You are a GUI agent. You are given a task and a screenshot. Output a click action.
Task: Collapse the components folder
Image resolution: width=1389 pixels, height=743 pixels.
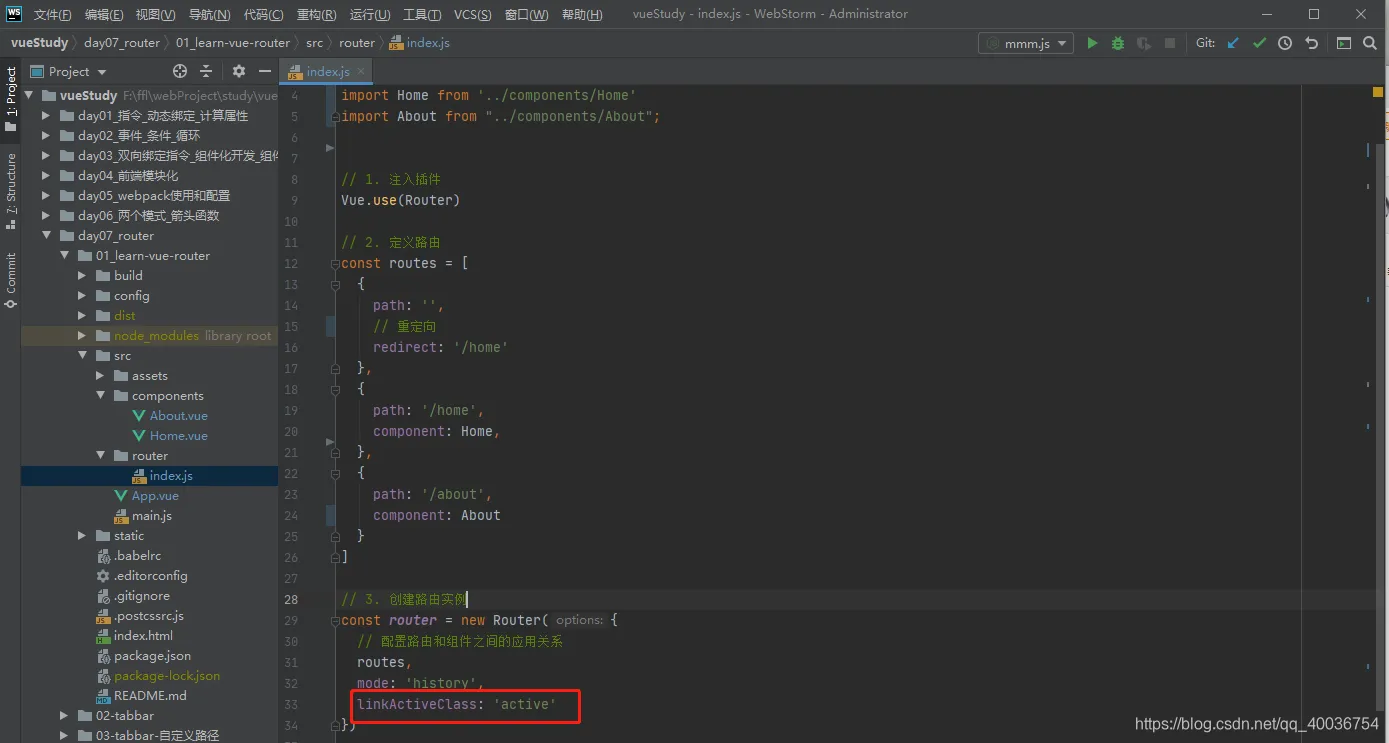point(100,396)
